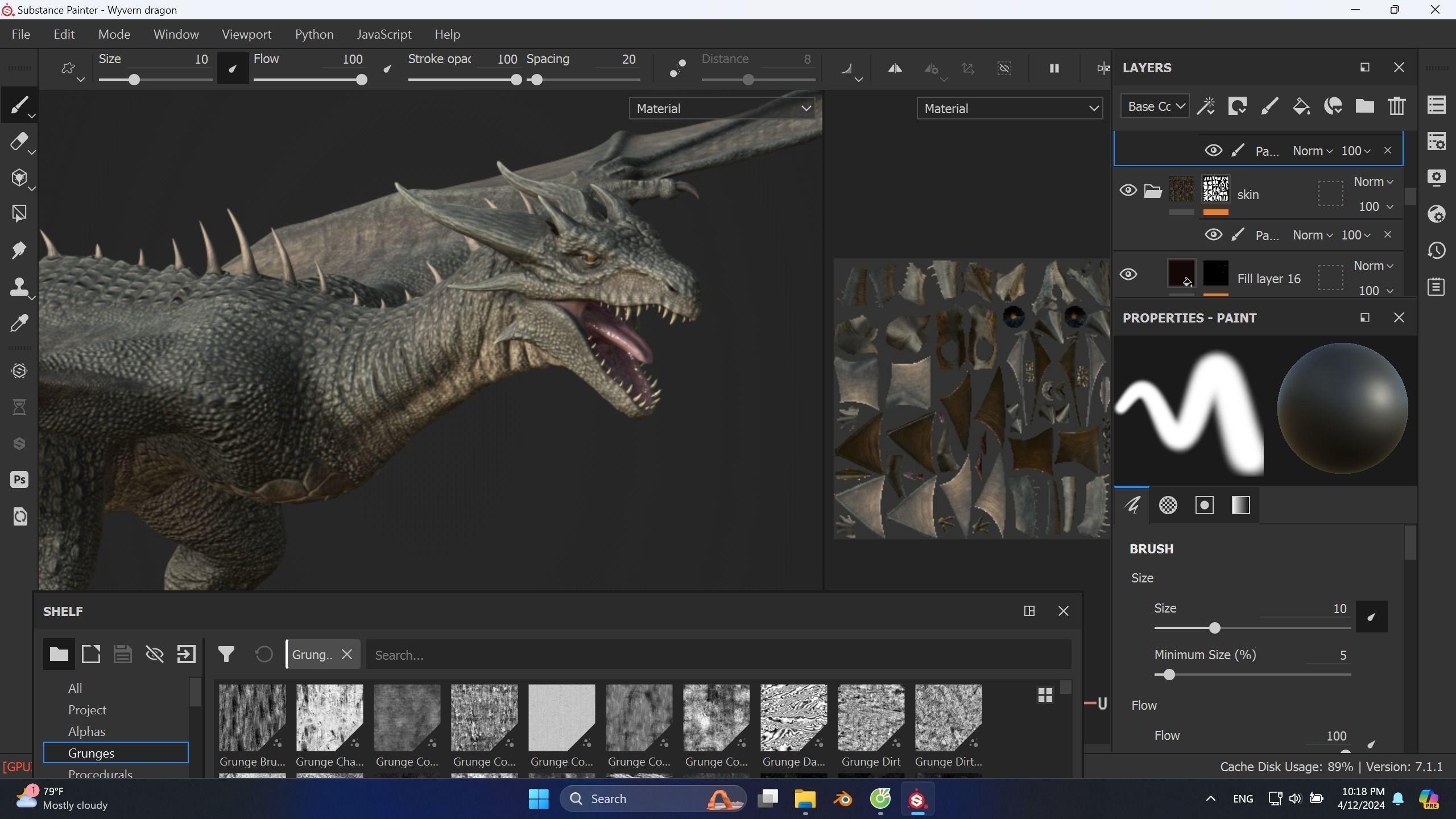
Task: Remove the Grung.. filter tag
Action: 347,655
